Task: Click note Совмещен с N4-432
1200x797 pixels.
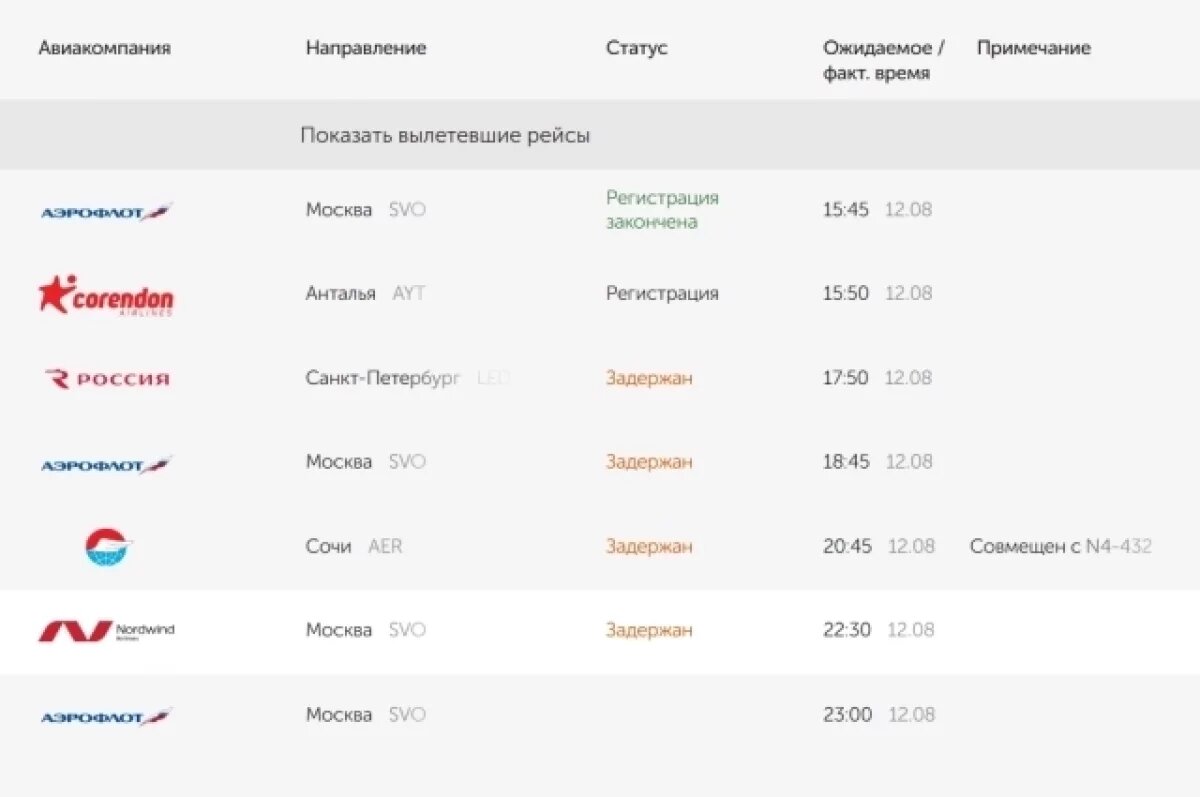Action: coord(1060,547)
